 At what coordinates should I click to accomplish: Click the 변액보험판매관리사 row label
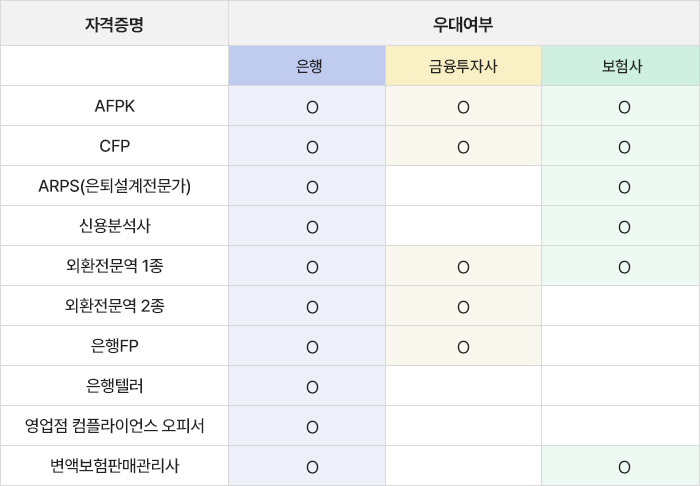tap(114, 465)
